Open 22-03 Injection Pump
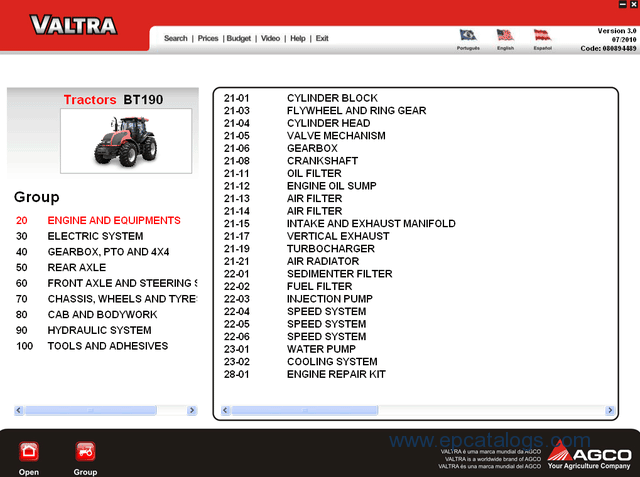Viewport: 640px width, 477px height. click(x=298, y=299)
